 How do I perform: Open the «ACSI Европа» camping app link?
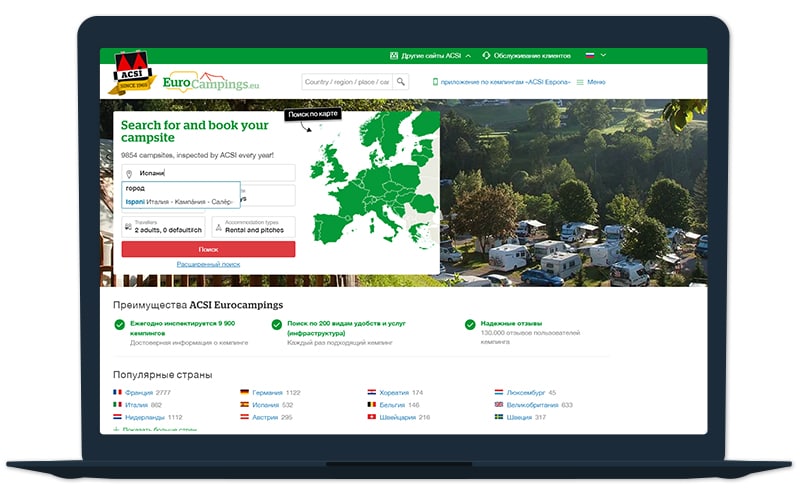coord(501,82)
